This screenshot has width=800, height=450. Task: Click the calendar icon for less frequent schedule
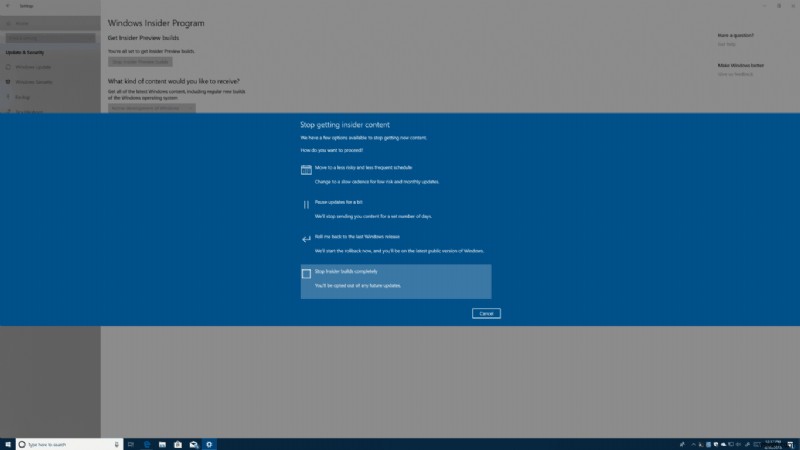pos(306,170)
